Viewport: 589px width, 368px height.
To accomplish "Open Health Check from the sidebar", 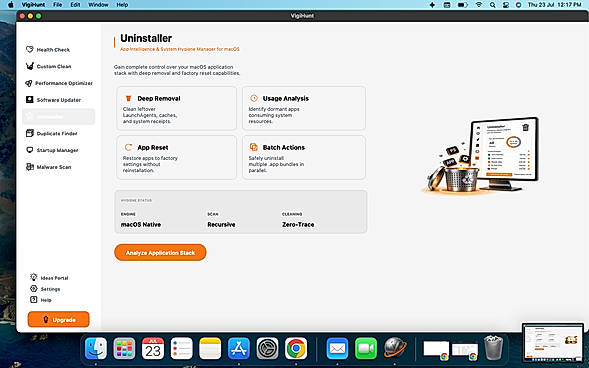I will (x=48, y=50).
